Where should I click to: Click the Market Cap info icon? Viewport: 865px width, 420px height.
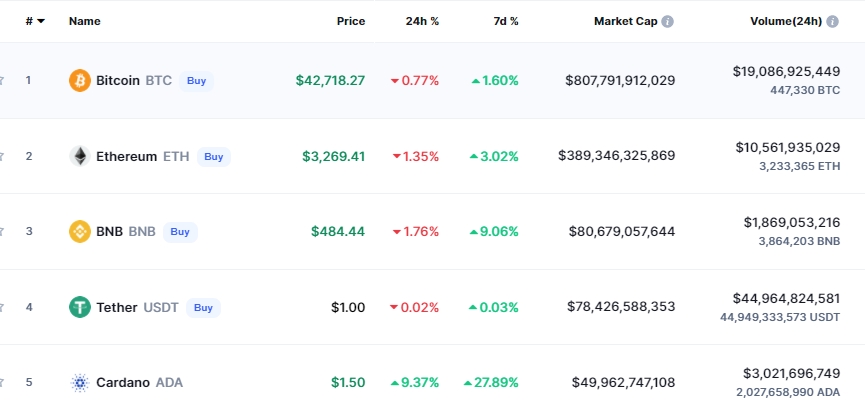coord(667,21)
